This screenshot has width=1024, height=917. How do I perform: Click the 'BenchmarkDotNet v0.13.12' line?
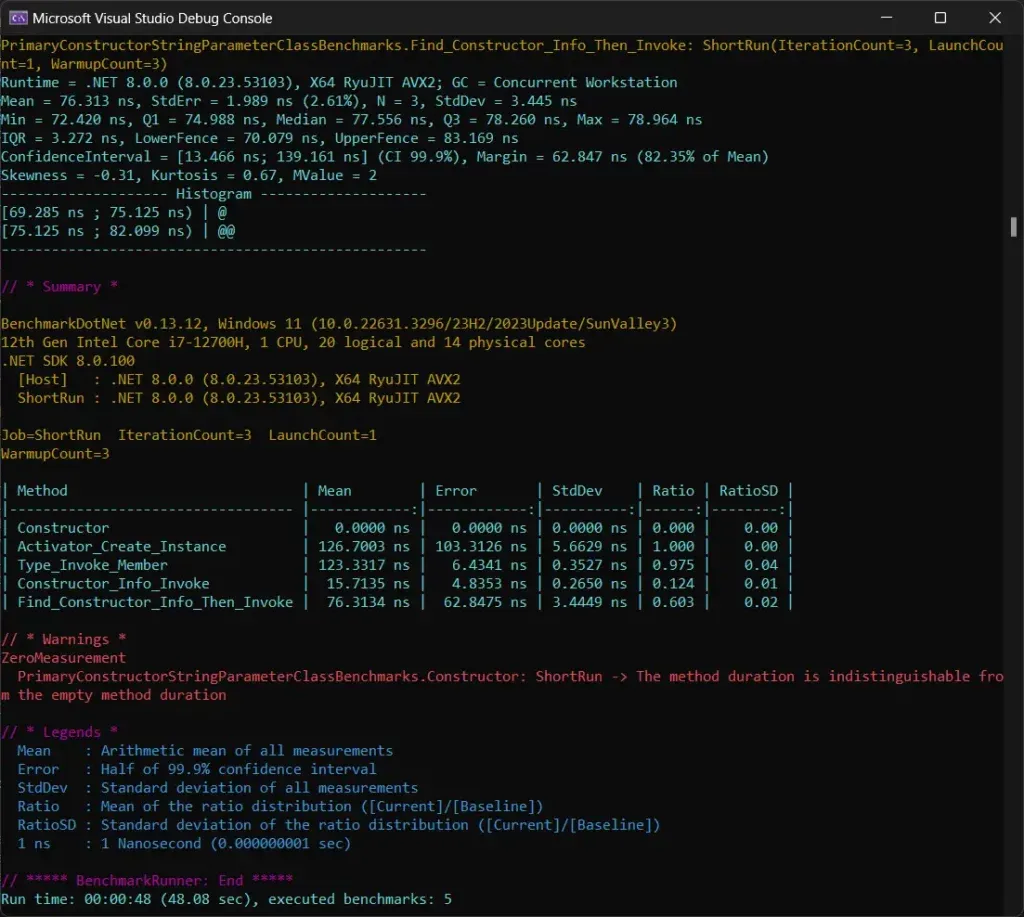[339, 324]
